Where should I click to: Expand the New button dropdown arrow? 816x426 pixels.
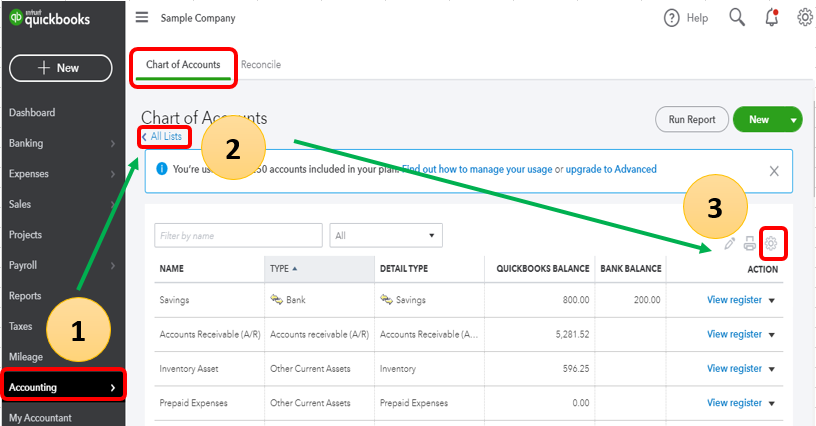click(x=794, y=120)
